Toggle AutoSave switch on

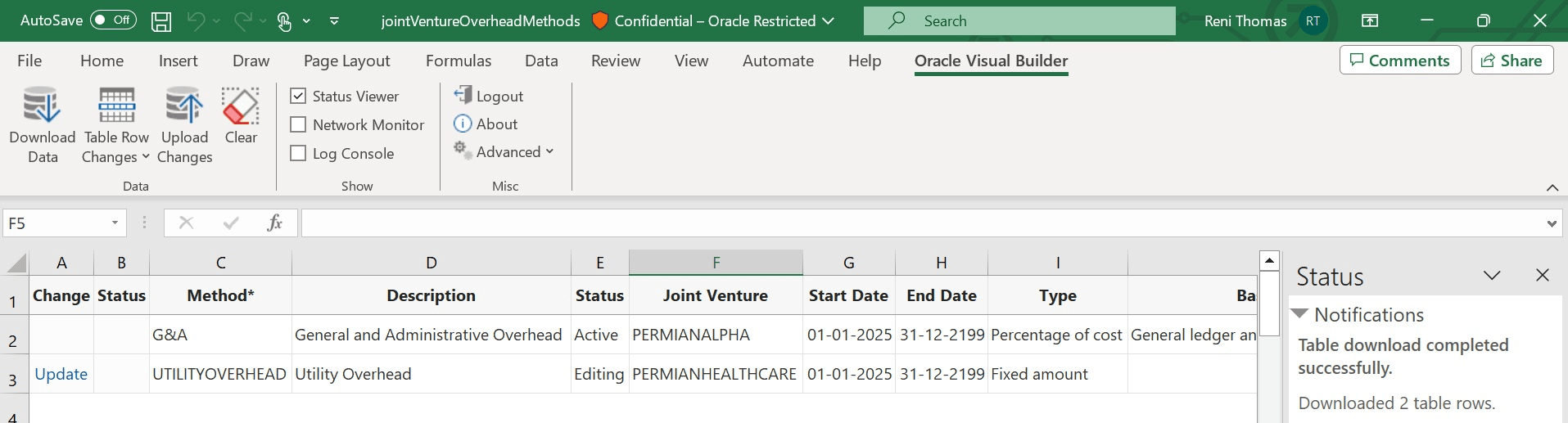tap(113, 20)
